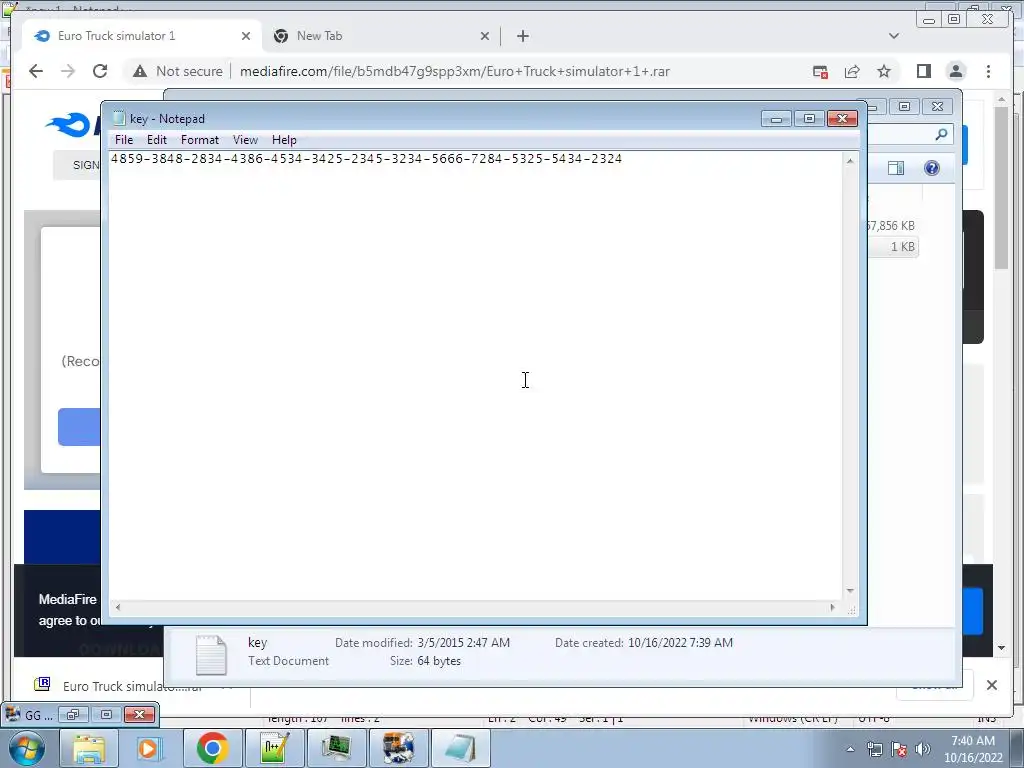Click the mediafire.com address bar URL
Viewport: 1024px width, 768px height.
455,71
